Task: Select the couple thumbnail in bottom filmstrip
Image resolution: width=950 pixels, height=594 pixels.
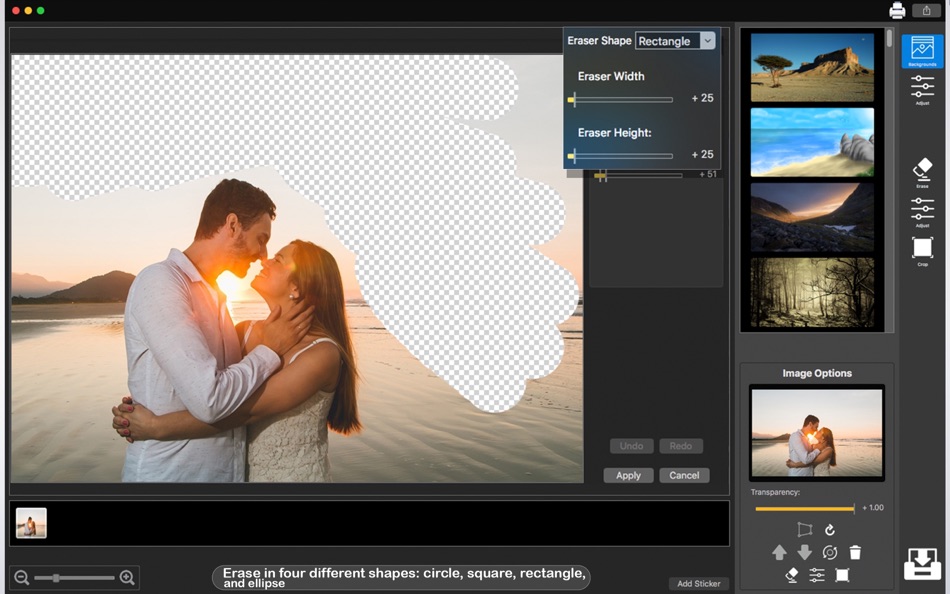Action: [x=31, y=523]
